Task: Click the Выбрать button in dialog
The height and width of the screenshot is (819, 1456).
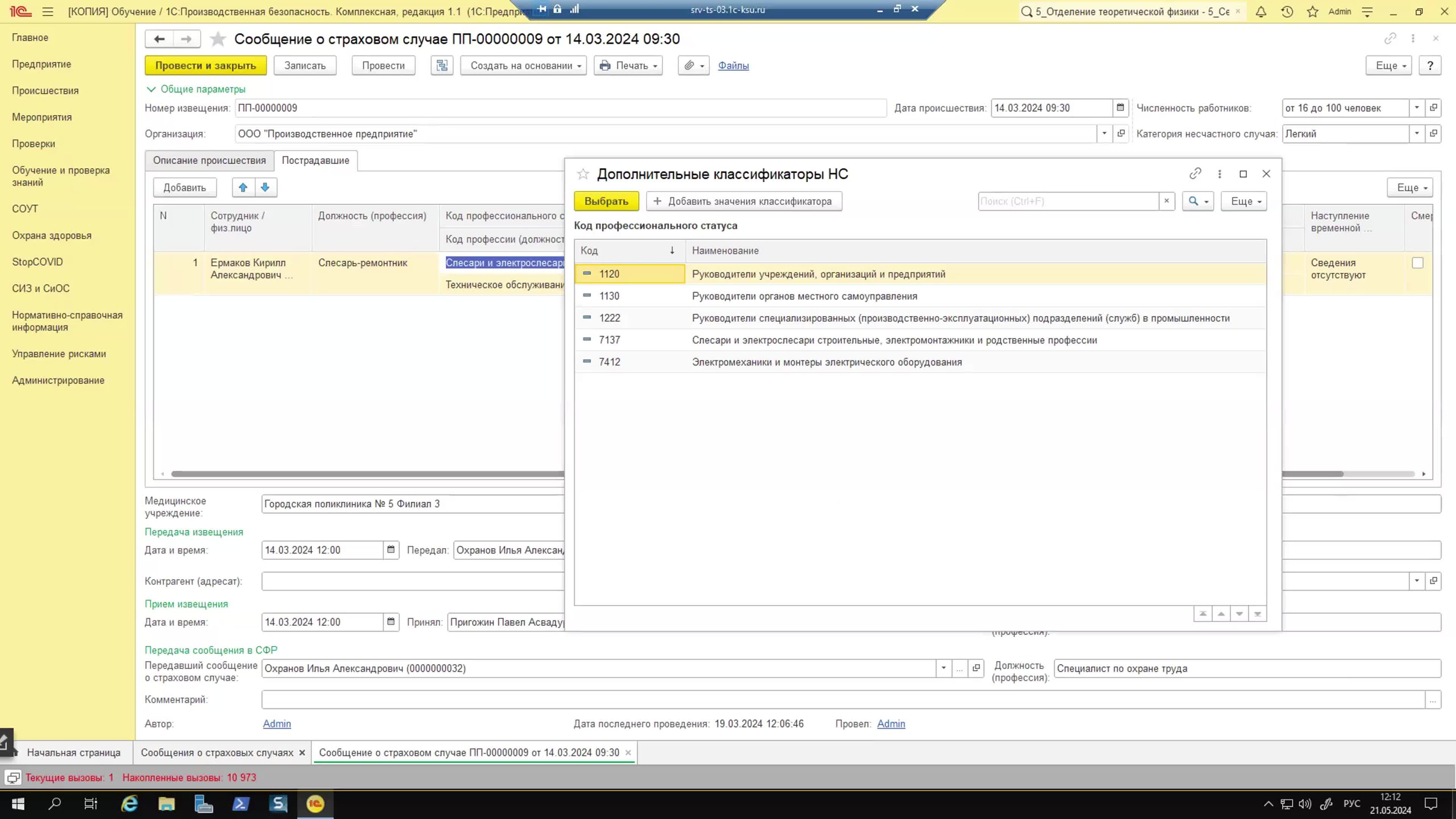Action: [x=607, y=201]
